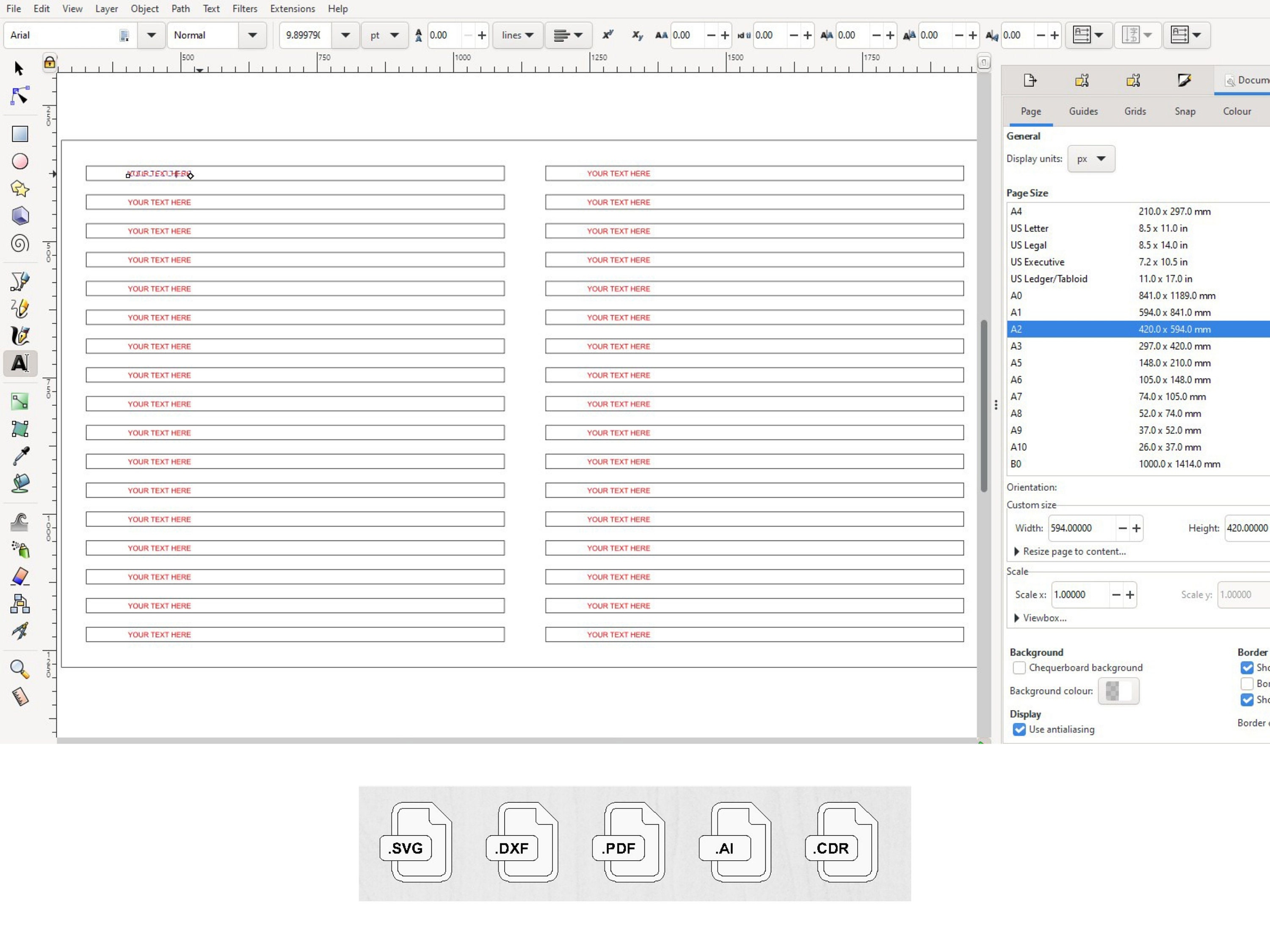
Task: Open the font family dropdown arrow
Action: 152,35
